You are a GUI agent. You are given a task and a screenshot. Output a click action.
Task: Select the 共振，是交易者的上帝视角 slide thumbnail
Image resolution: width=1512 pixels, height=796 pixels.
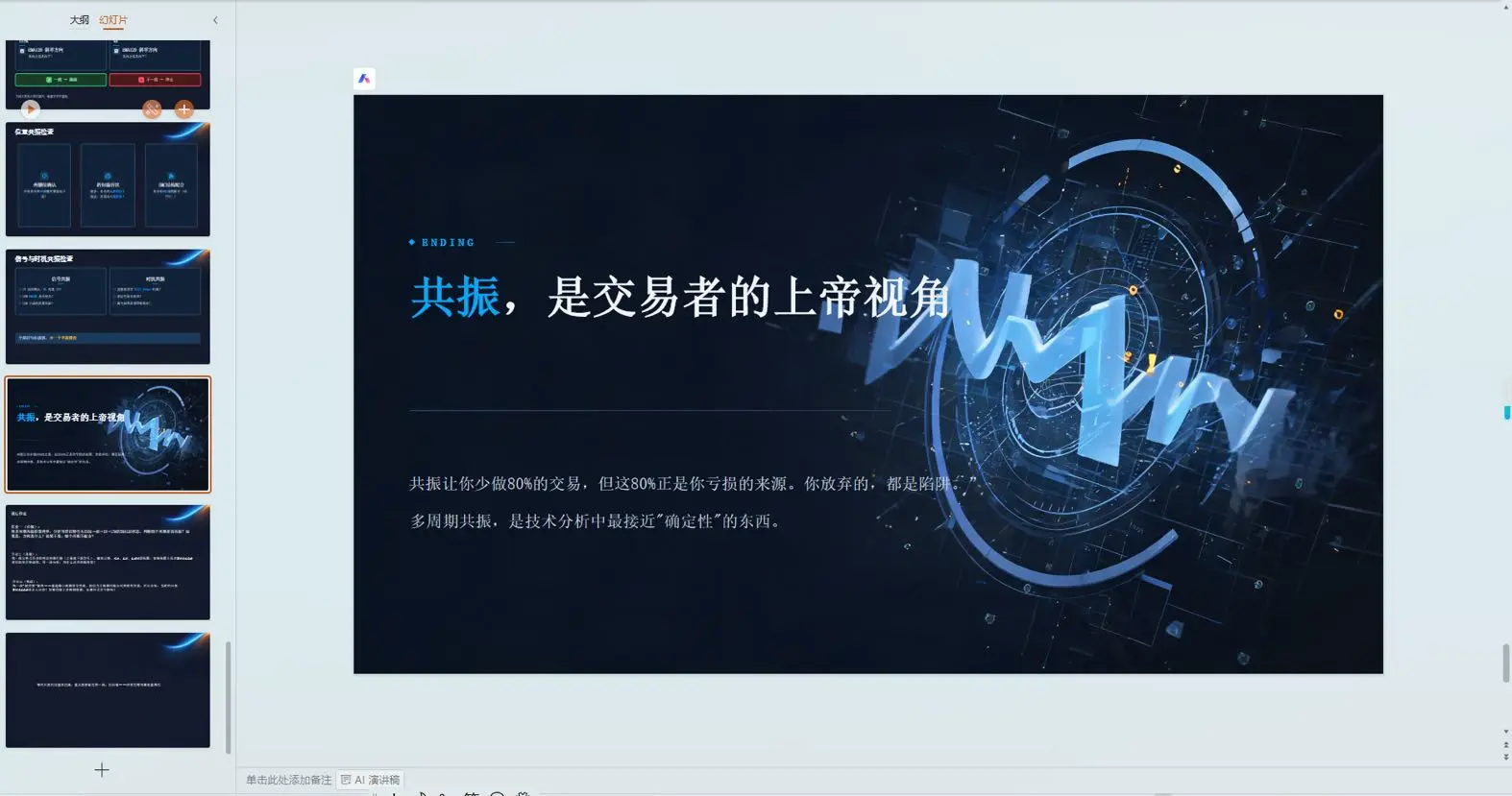[x=108, y=434]
